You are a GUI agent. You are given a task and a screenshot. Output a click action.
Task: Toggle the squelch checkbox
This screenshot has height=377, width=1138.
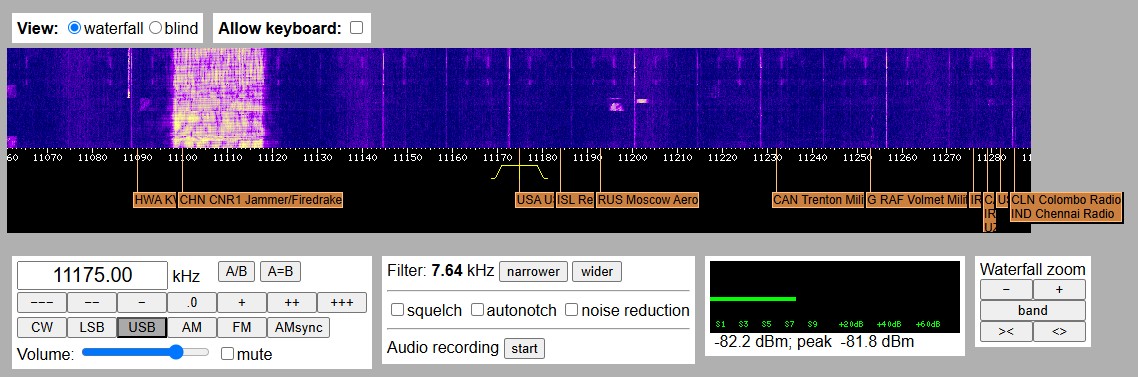click(x=397, y=310)
